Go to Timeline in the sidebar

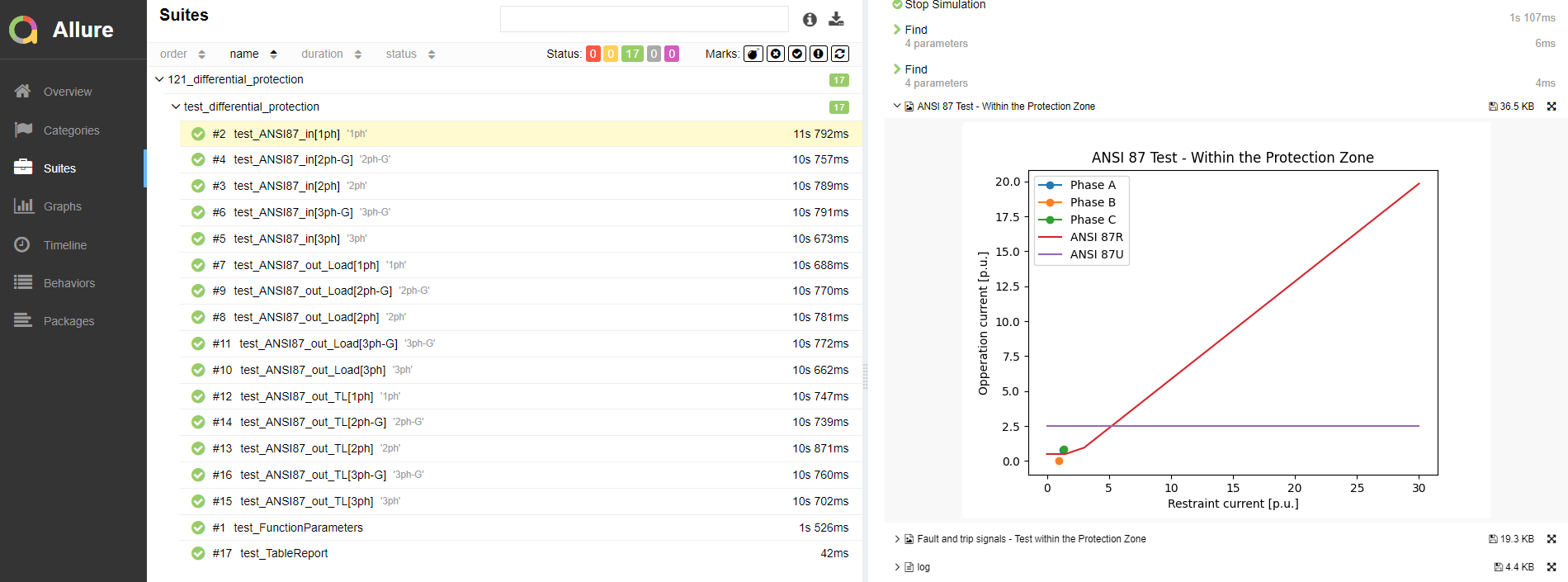point(64,245)
